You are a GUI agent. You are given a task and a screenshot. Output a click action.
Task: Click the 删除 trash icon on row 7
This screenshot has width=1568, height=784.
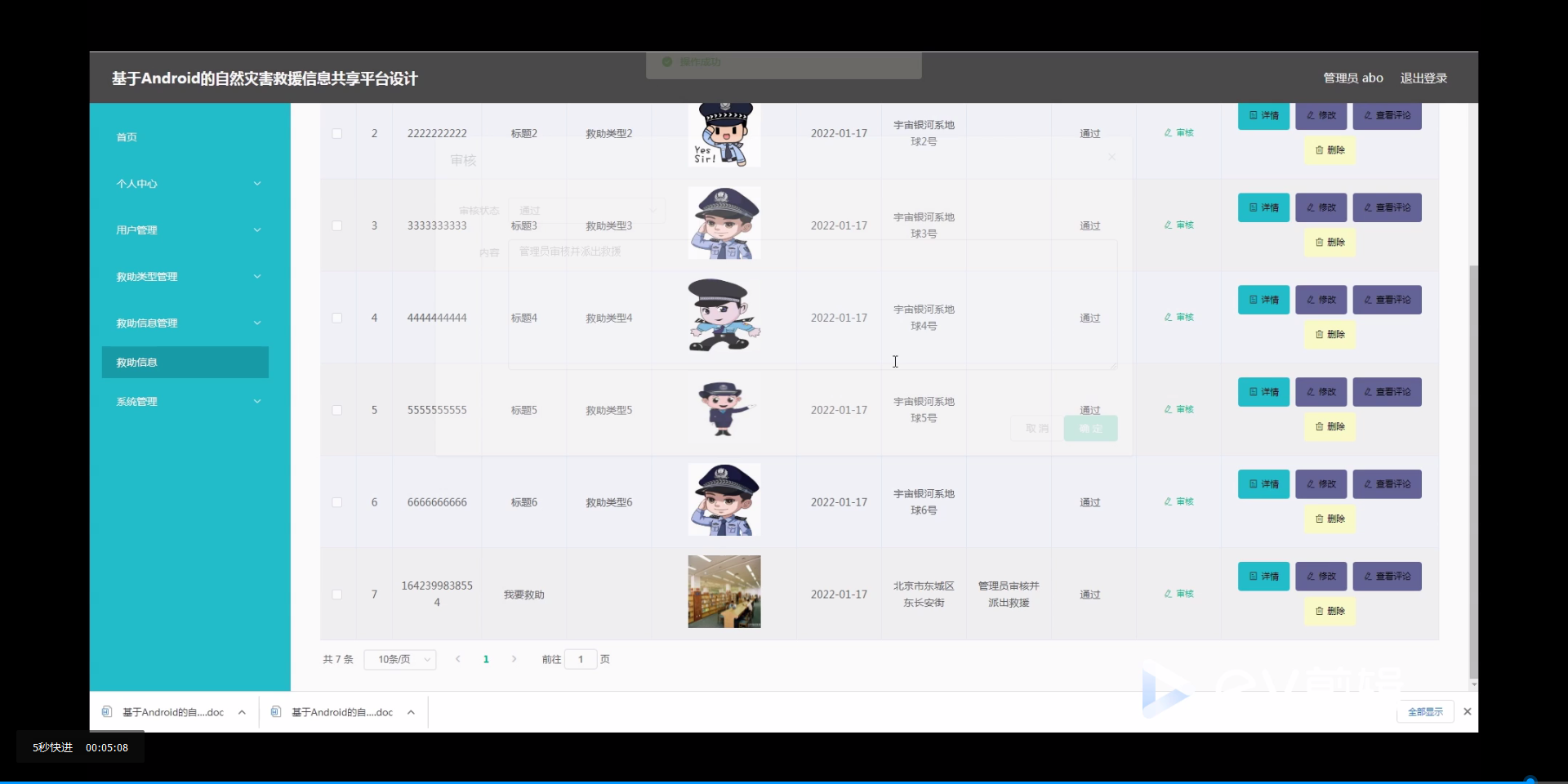pyautogui.click(x=1329, y=611)
